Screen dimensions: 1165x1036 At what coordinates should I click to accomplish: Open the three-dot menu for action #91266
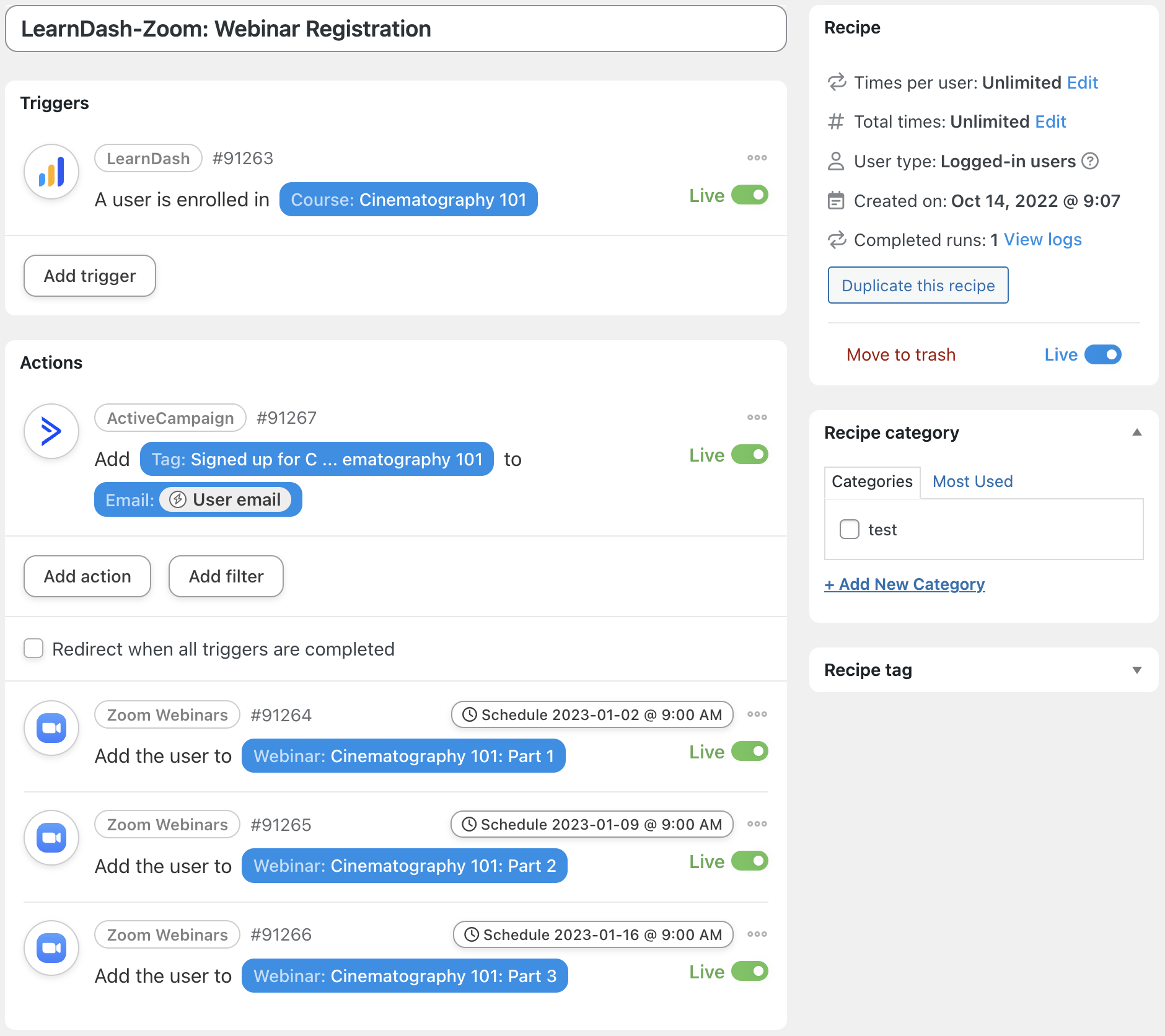(x=757, y=934)
